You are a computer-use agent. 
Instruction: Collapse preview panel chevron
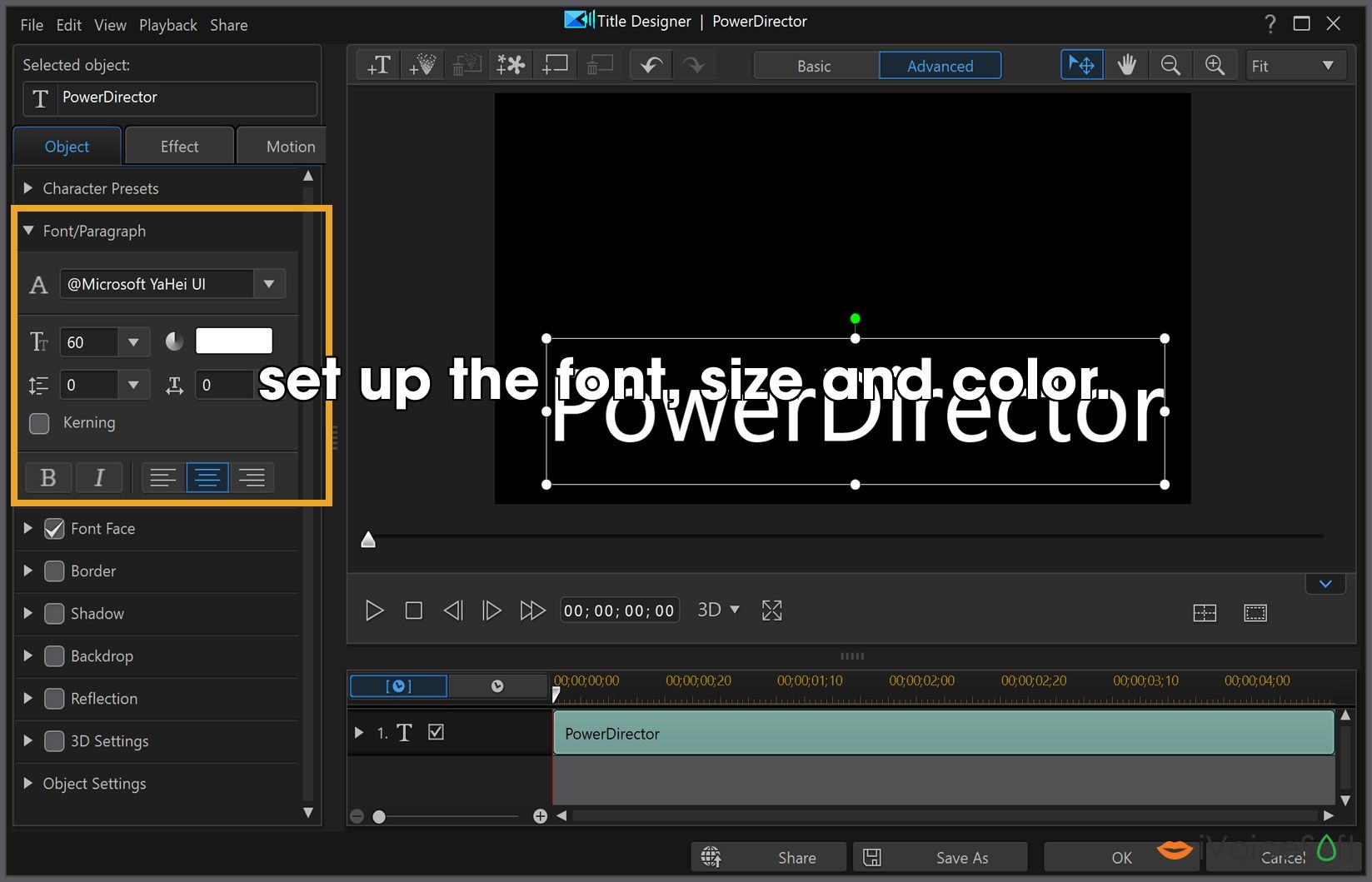tap(1325, 584)
